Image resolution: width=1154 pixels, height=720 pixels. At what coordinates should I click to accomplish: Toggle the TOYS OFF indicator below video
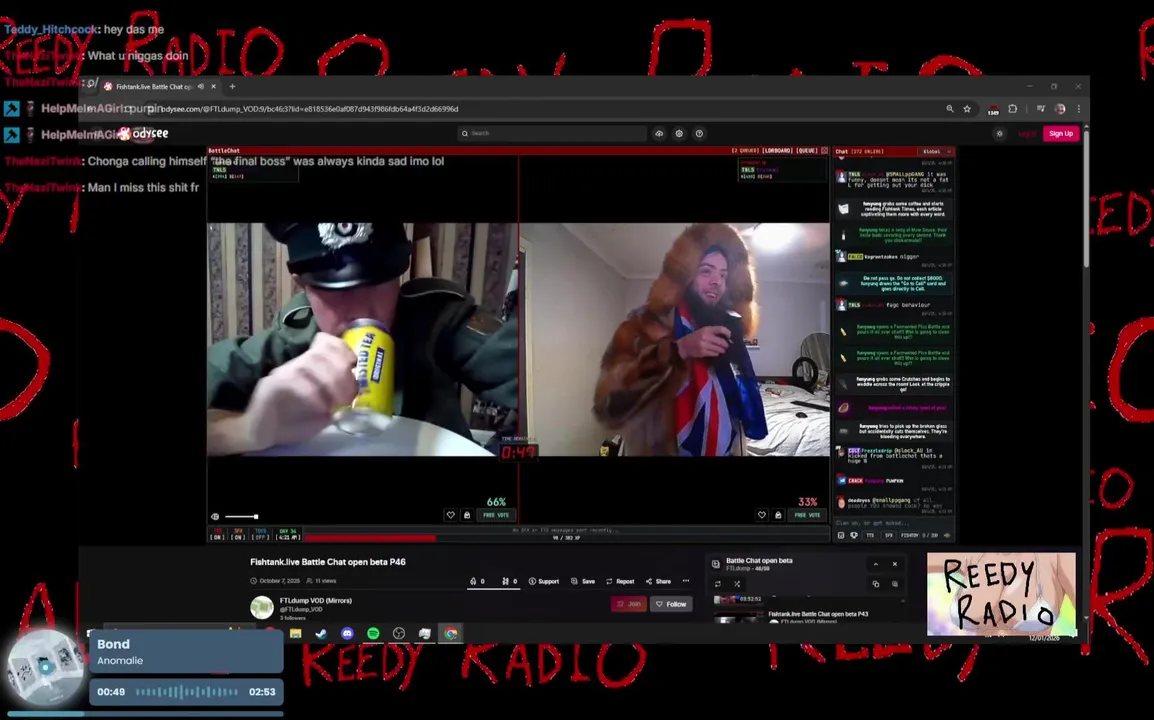pos(261,534)
